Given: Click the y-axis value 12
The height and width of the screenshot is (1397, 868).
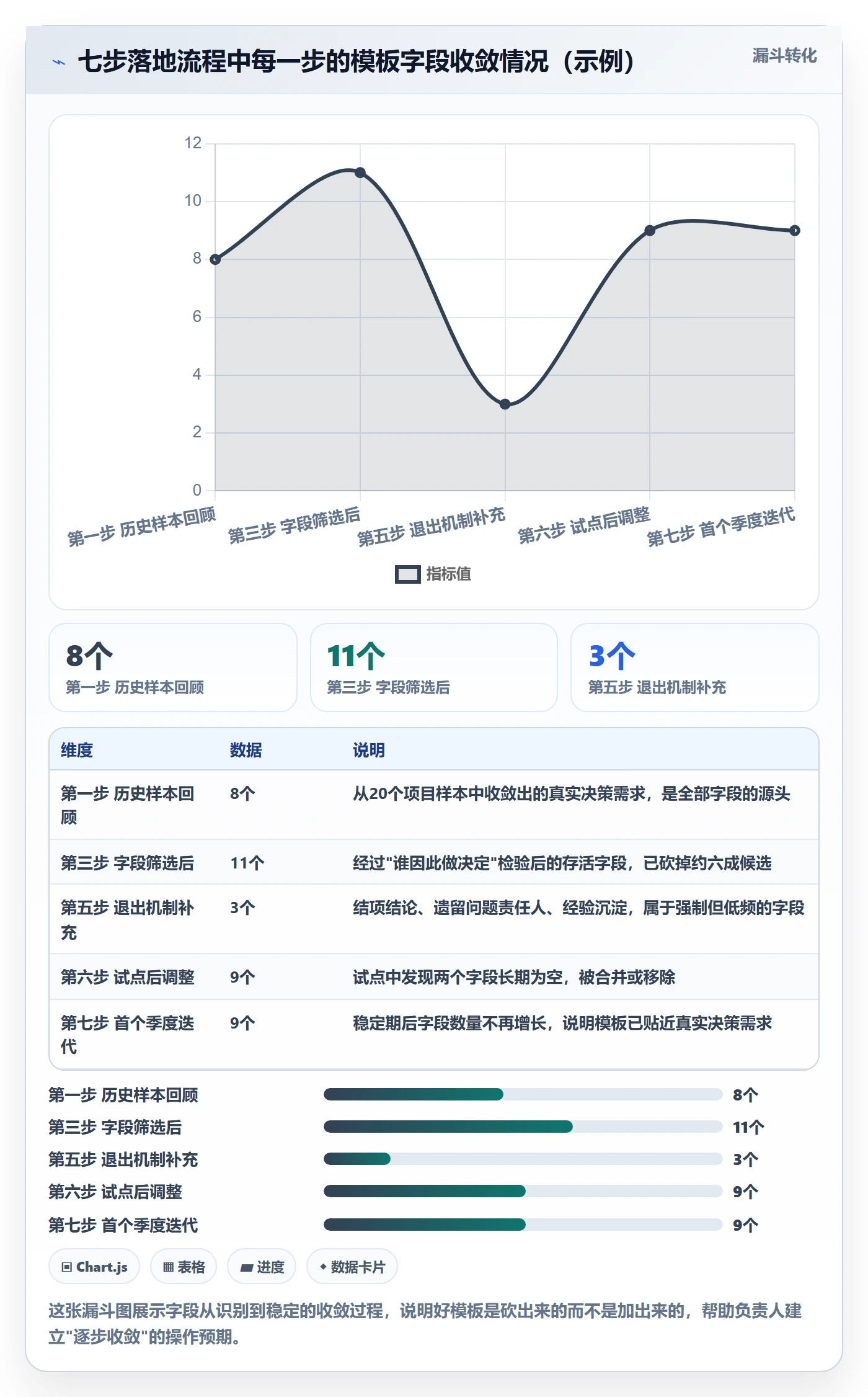Looking at the screenshot, I should point(193,143).
